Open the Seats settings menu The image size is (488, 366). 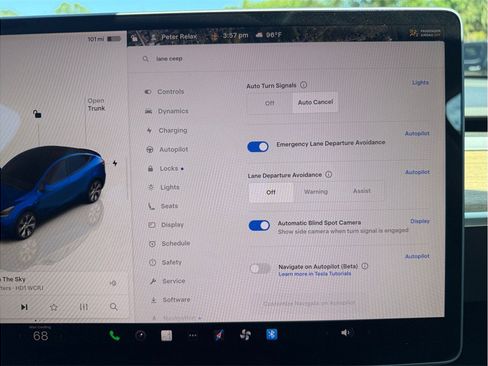[163, 206]
